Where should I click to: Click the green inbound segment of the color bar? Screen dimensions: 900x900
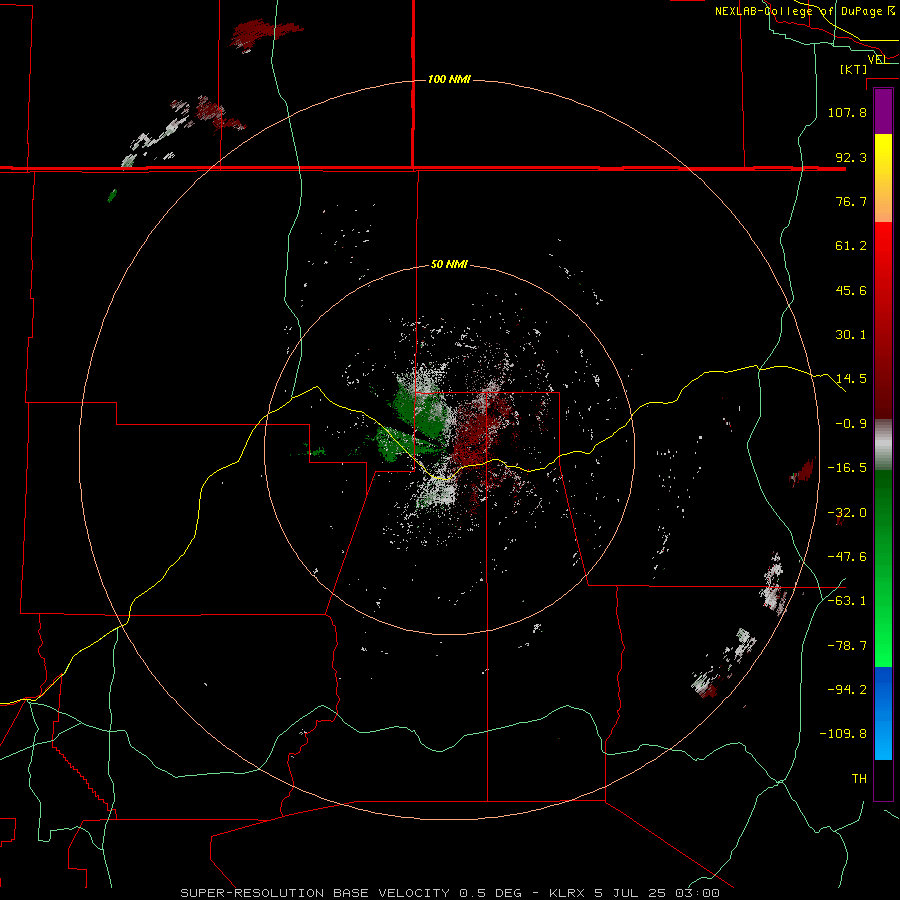883,568
